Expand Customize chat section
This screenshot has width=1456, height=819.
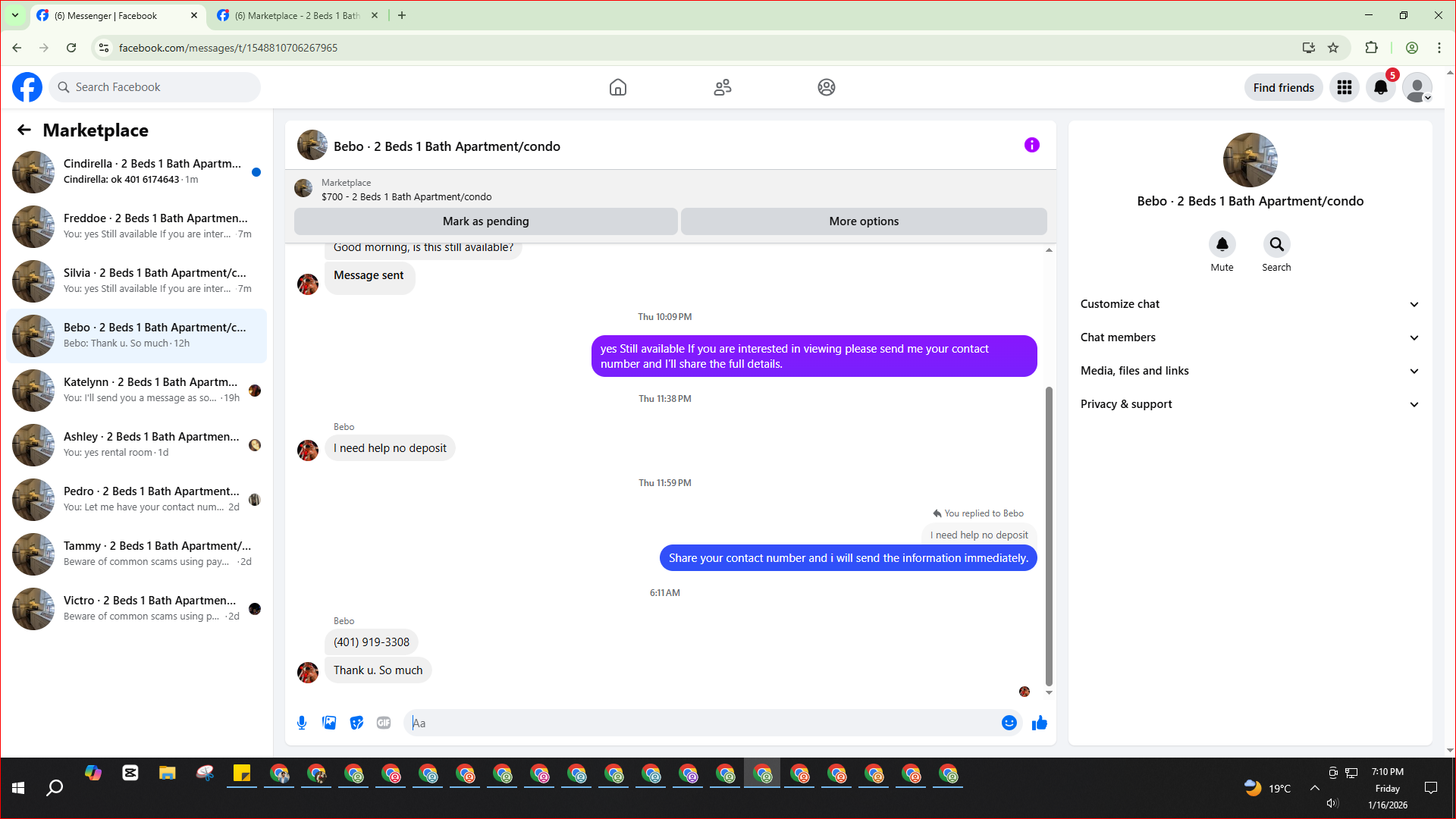1250,304
